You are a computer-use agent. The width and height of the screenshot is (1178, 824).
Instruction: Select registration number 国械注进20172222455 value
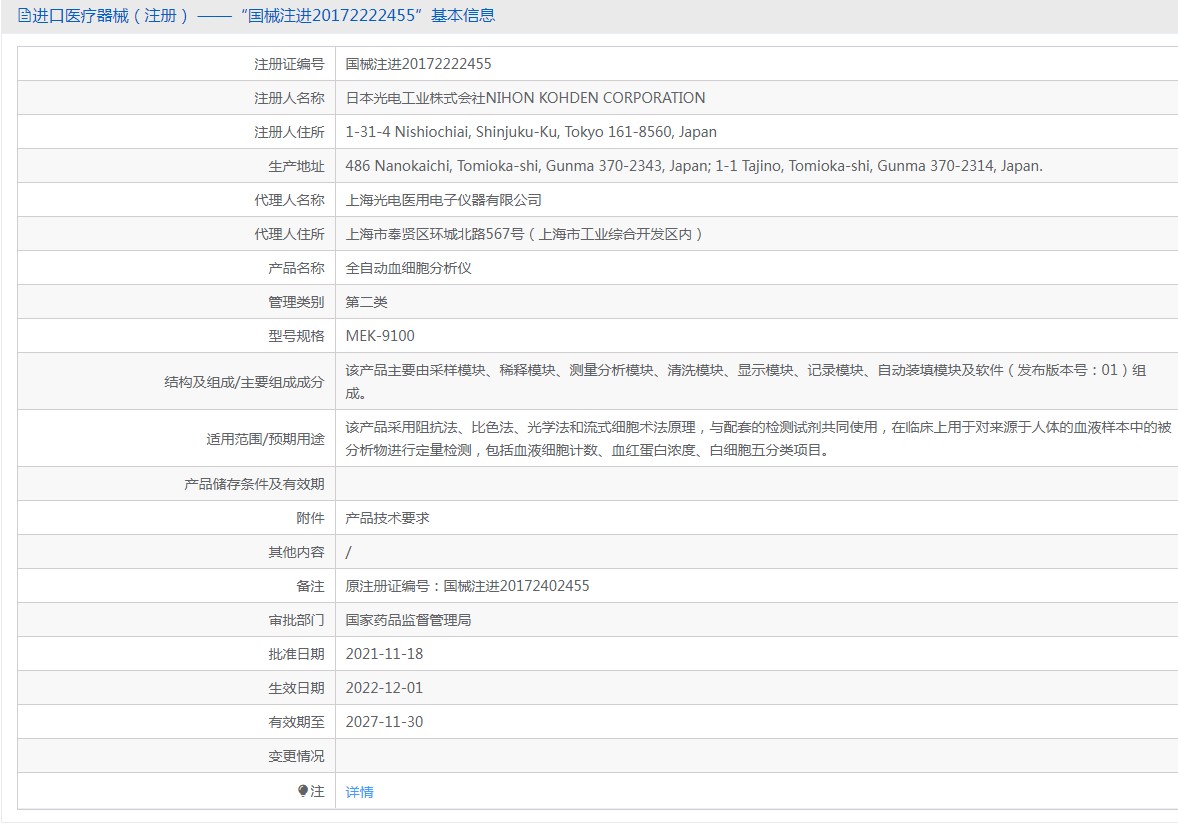(418, 64)
